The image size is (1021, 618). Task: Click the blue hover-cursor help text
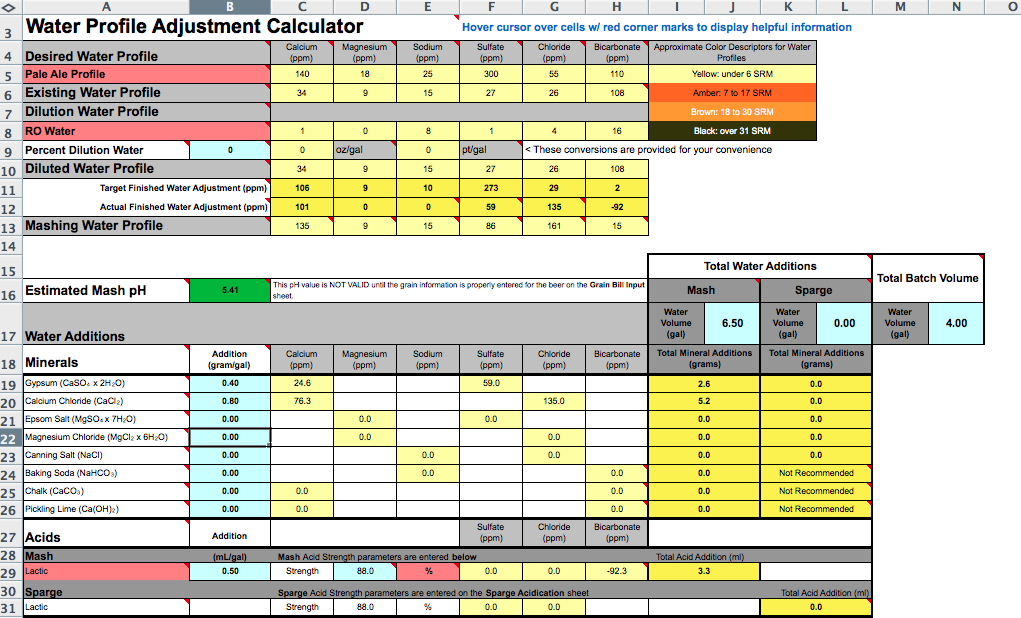tap(656, 27)
